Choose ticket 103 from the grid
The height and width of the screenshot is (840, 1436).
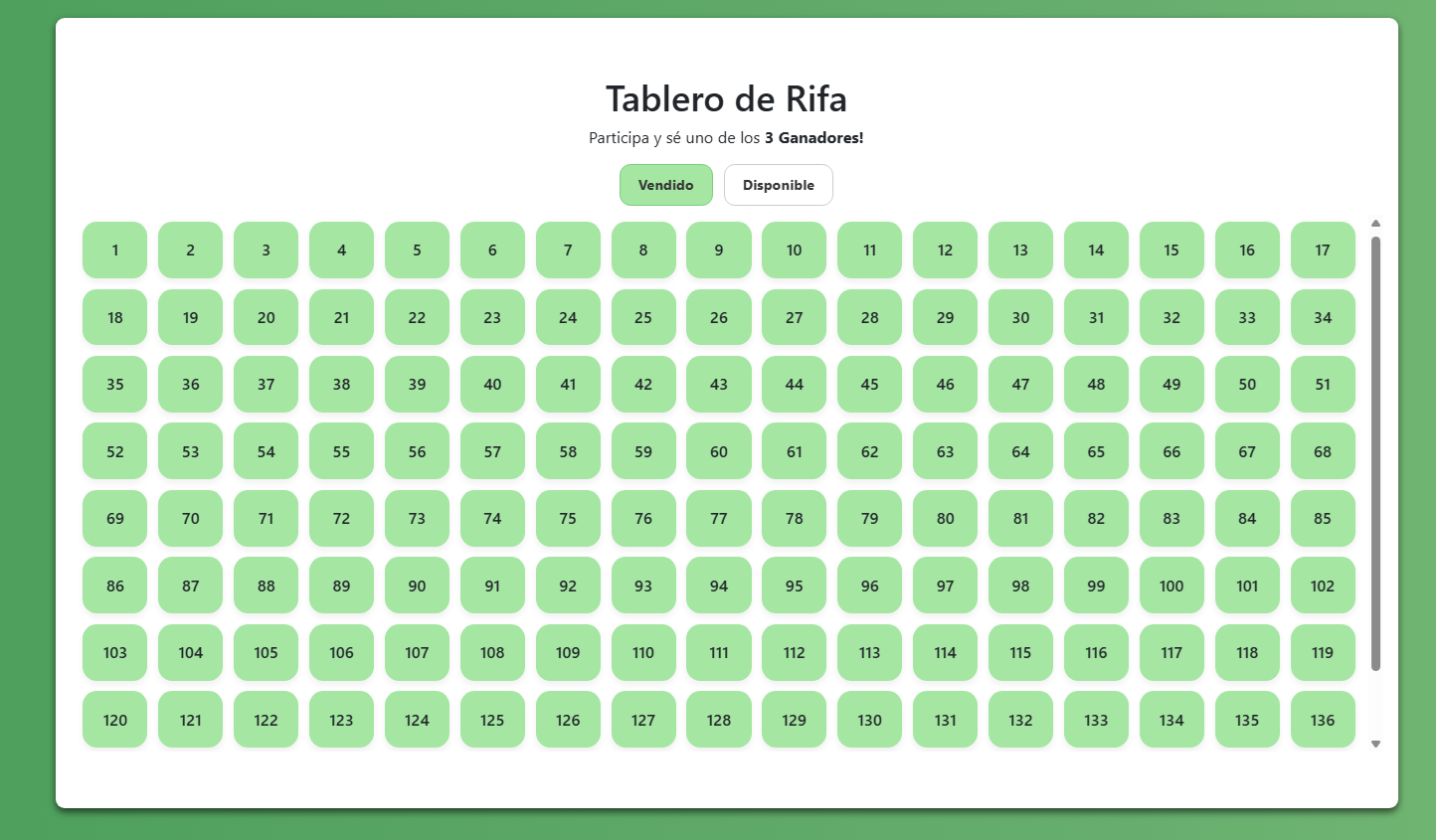[x=114, y=652]
